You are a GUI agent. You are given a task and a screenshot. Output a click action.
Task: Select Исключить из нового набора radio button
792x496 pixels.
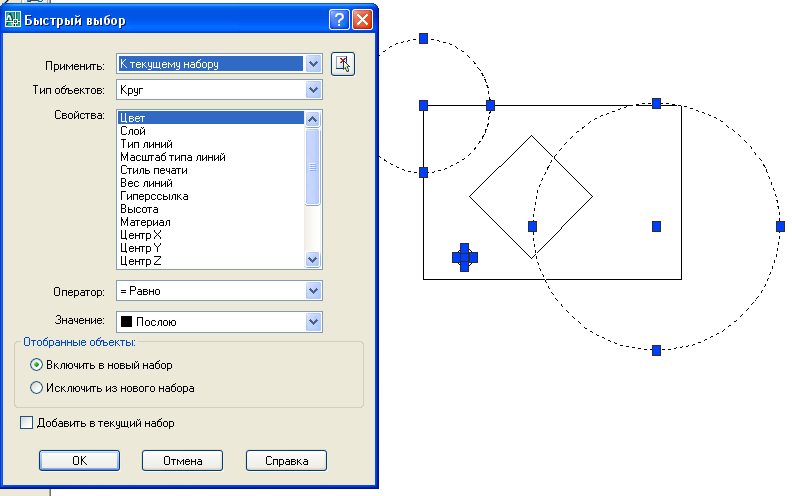36,388
